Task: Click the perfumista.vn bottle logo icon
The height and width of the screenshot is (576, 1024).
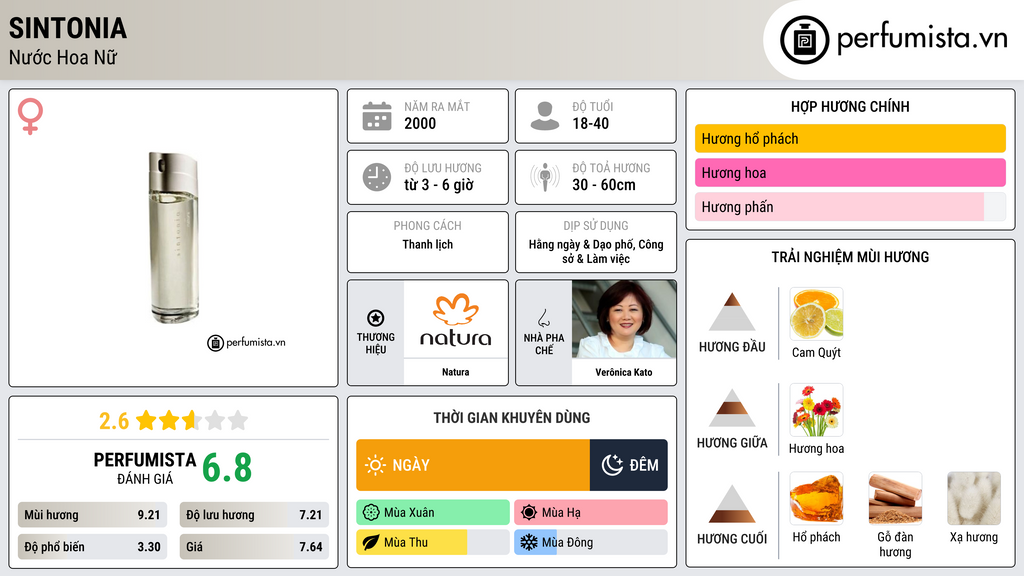Action: (805, 40)
